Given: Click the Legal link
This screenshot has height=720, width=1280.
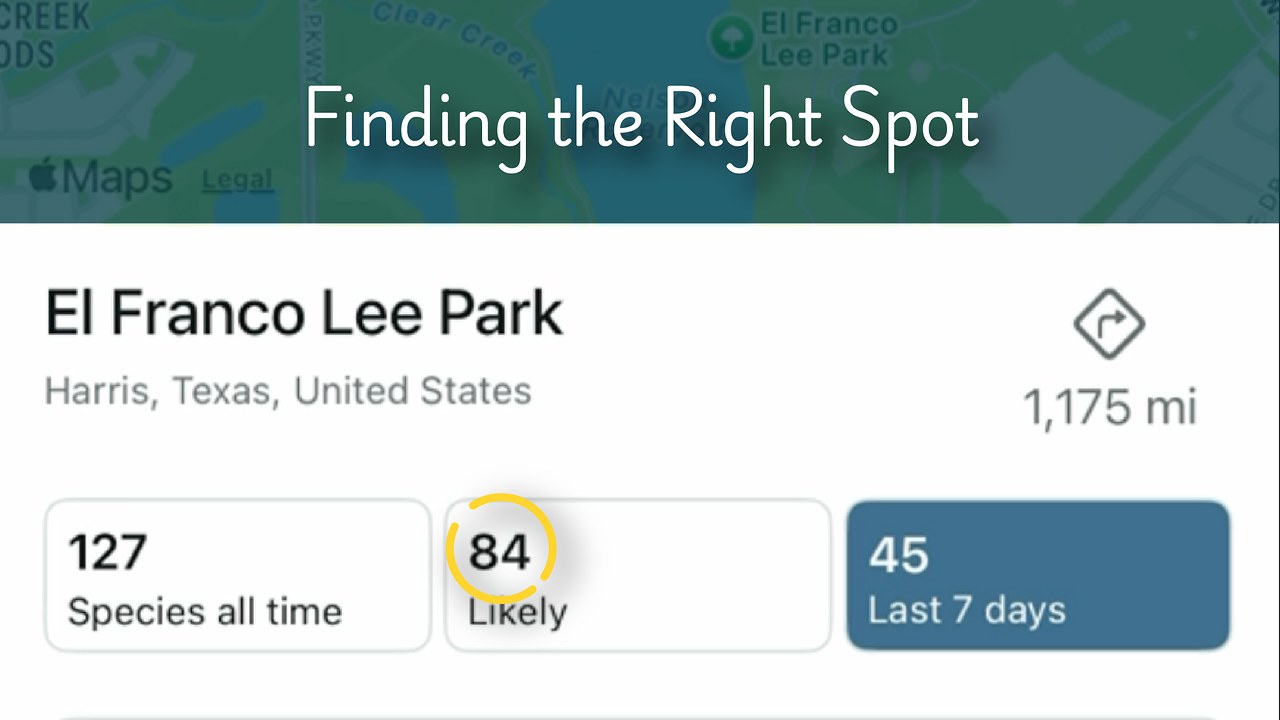Looking at the screenshot, I should click(x=237, y=180).
